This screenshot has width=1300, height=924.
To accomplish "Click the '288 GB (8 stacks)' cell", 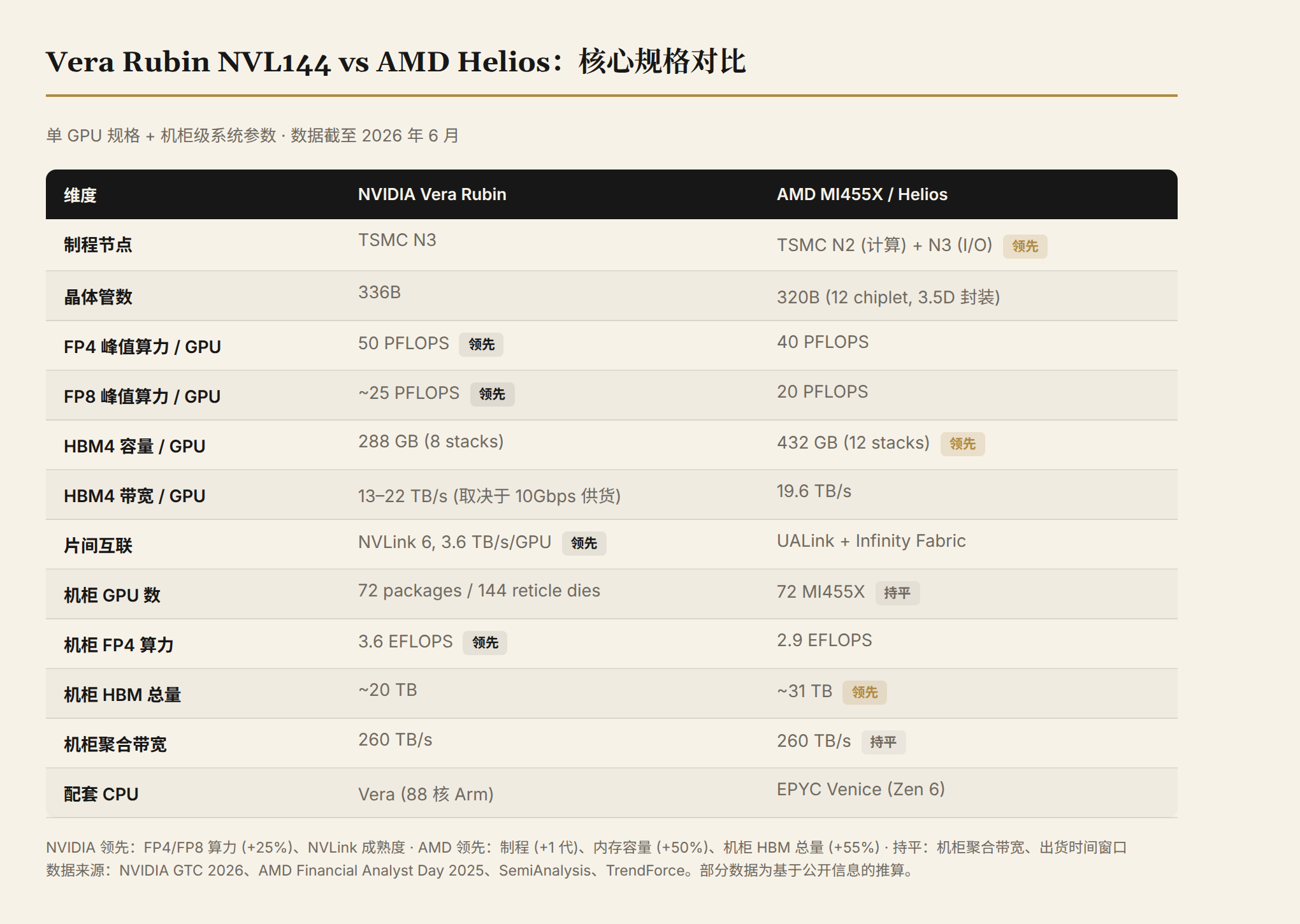I will click(x=431, y=442).
